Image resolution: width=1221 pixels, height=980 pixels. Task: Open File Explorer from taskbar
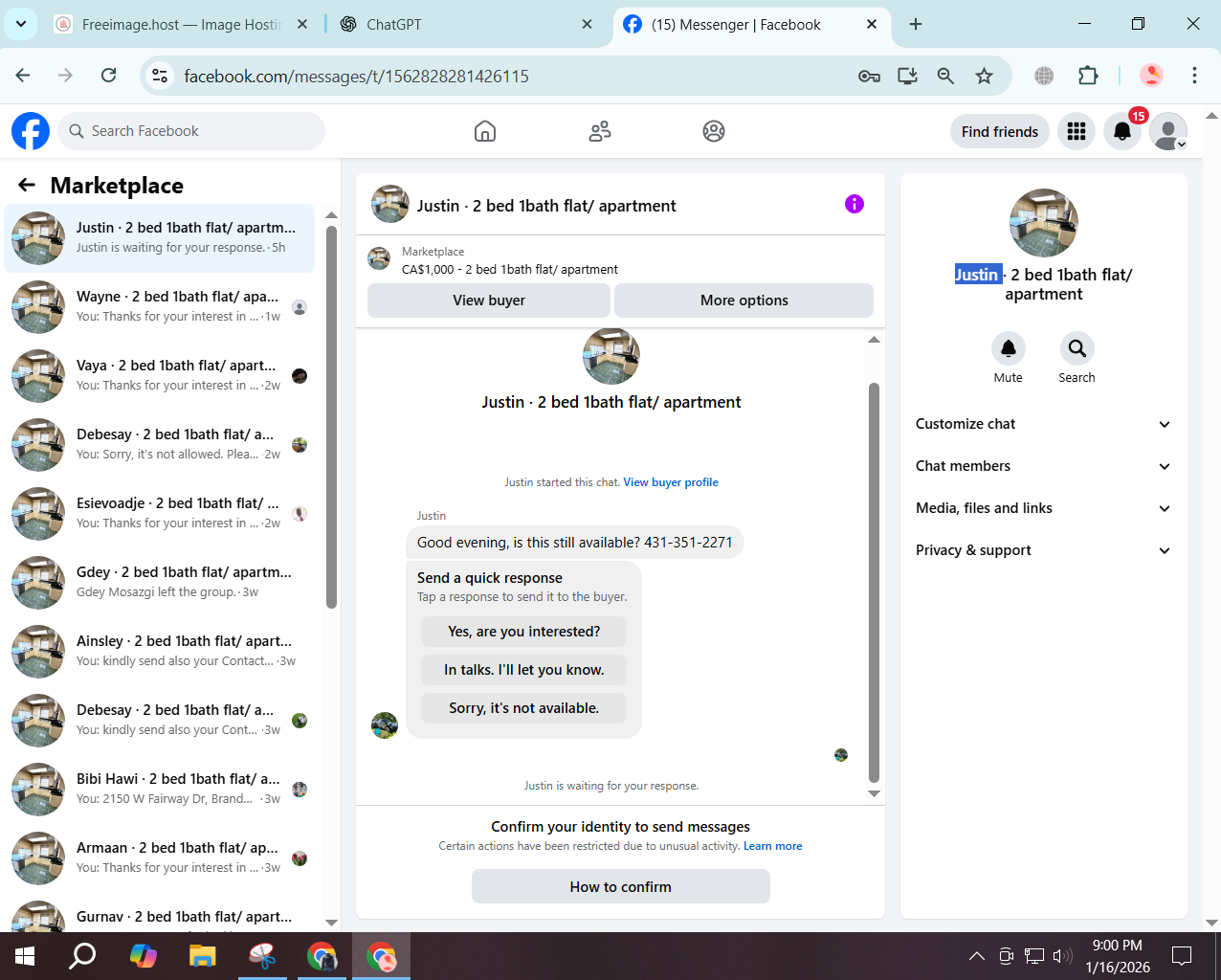pyautogui.click(x=202, y=955)
